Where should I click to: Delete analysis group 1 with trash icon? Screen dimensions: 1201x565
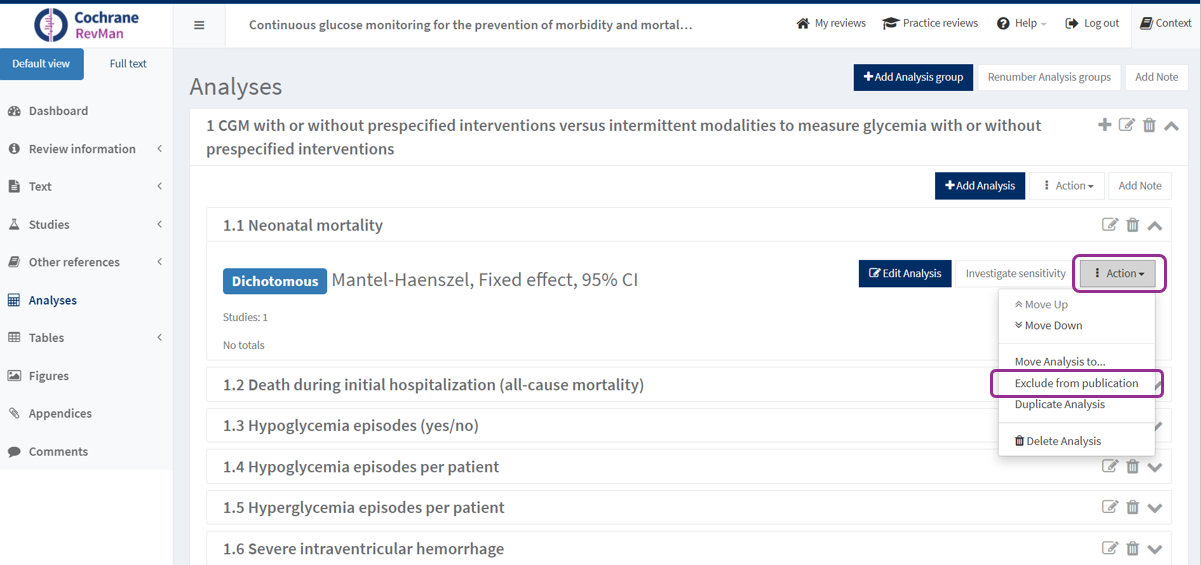pos(1149,125)
